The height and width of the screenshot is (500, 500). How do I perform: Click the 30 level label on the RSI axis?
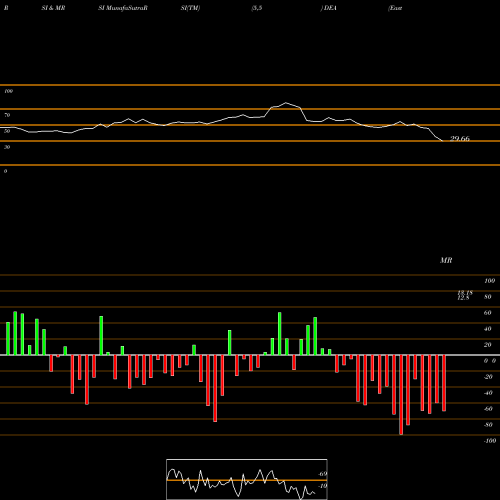7,147
